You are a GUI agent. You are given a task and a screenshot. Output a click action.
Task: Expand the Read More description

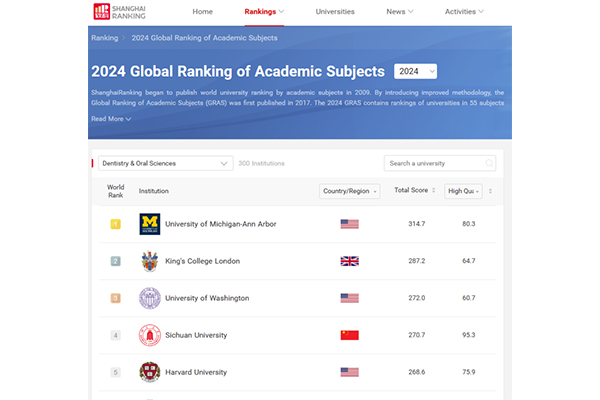coord(111,119)
